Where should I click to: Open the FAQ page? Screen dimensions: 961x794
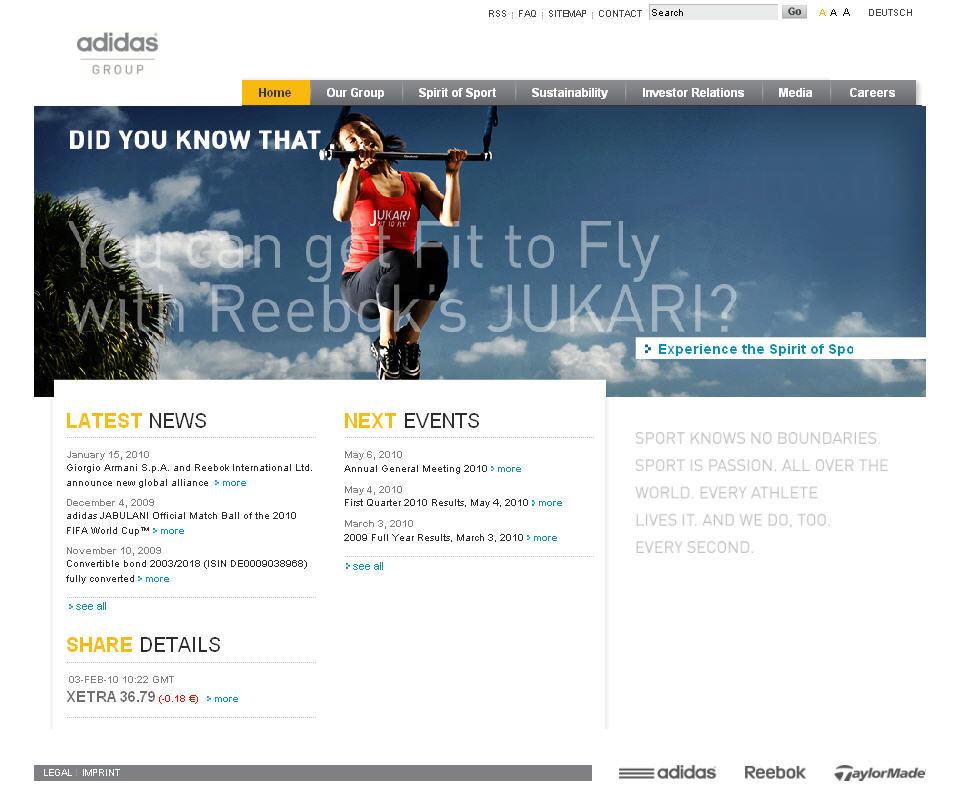pyautogui.click(x=527, y=13)
